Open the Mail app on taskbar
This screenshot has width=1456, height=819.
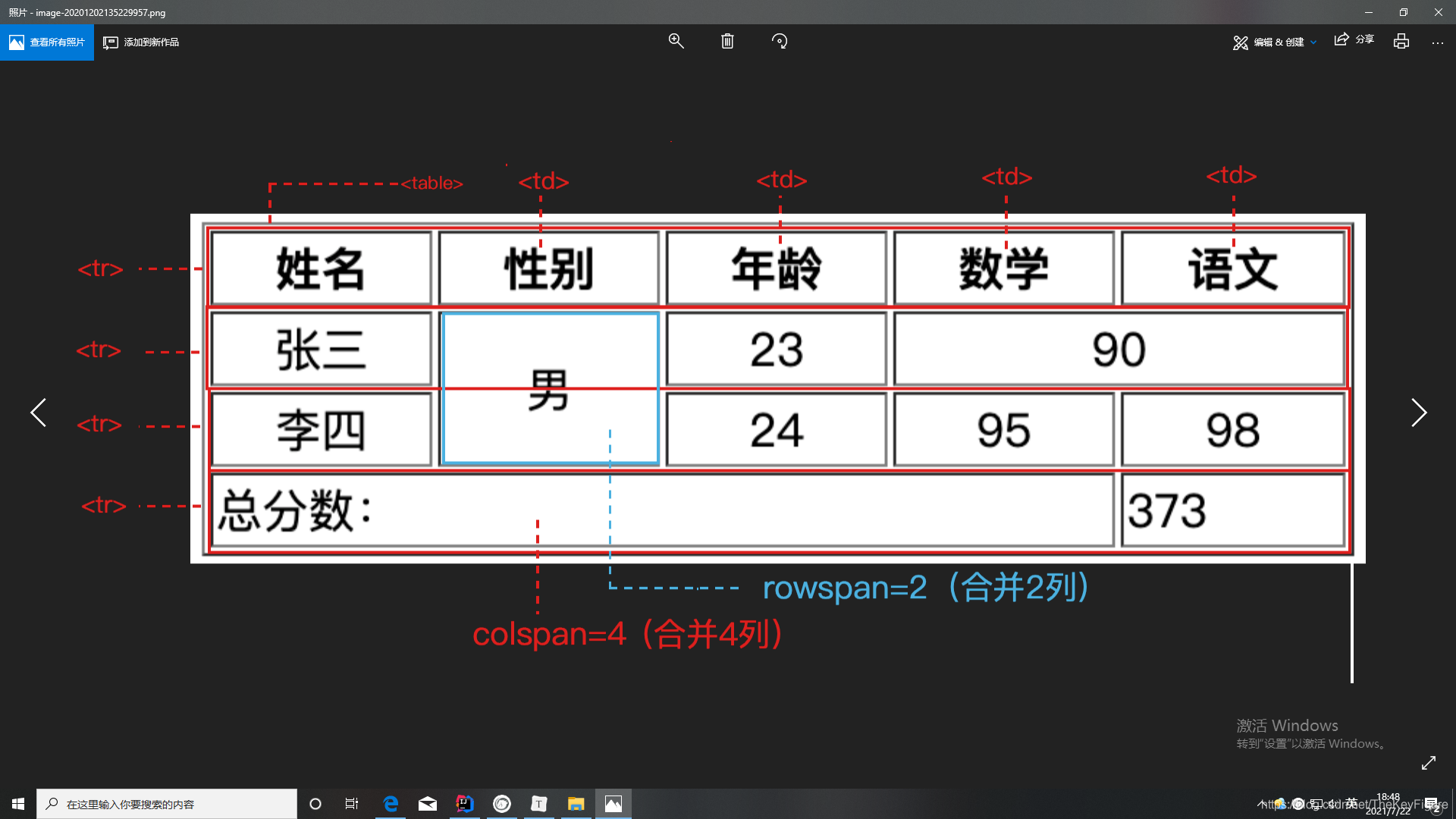tap(428, 804)
